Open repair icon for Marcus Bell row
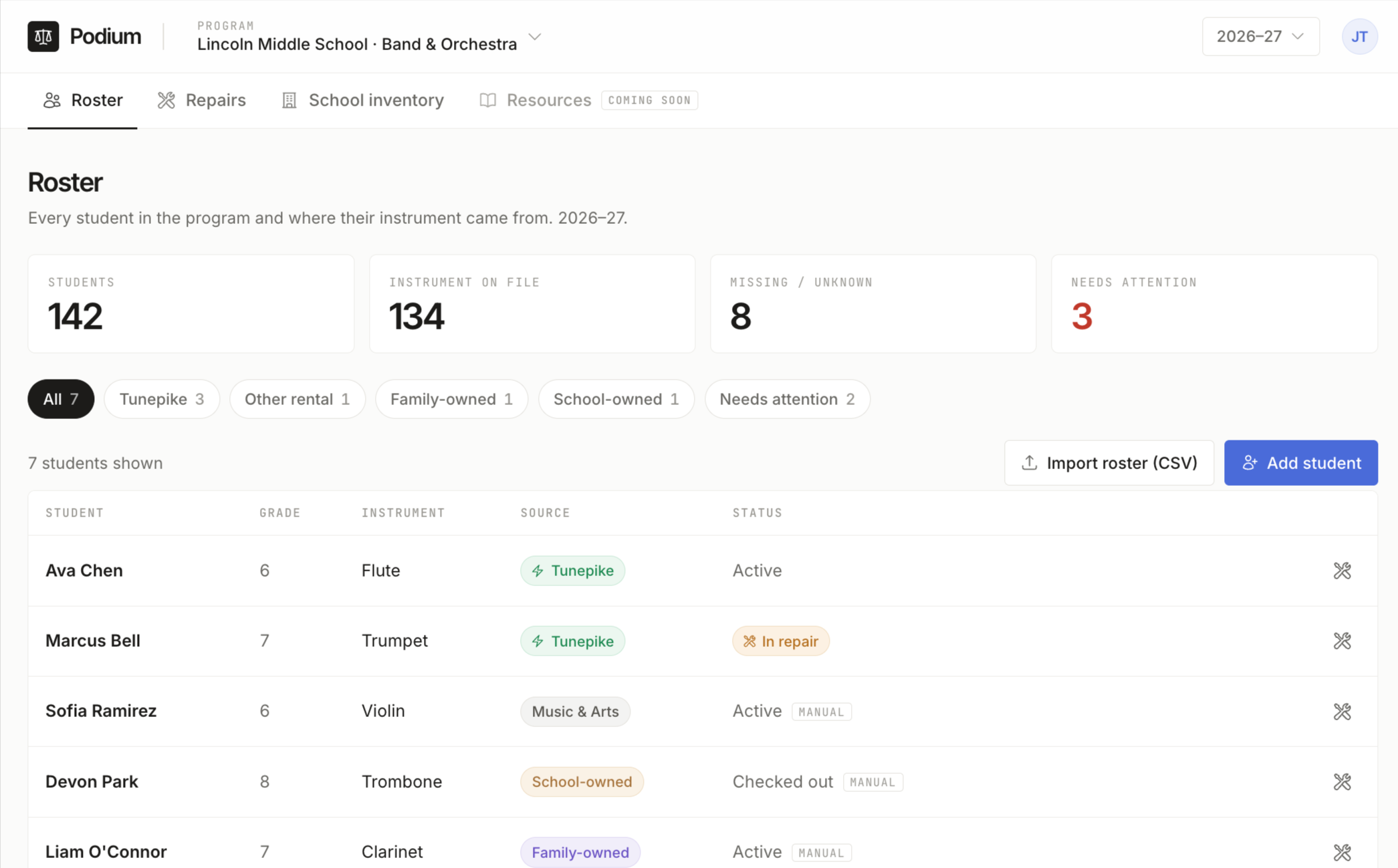 1342,641
